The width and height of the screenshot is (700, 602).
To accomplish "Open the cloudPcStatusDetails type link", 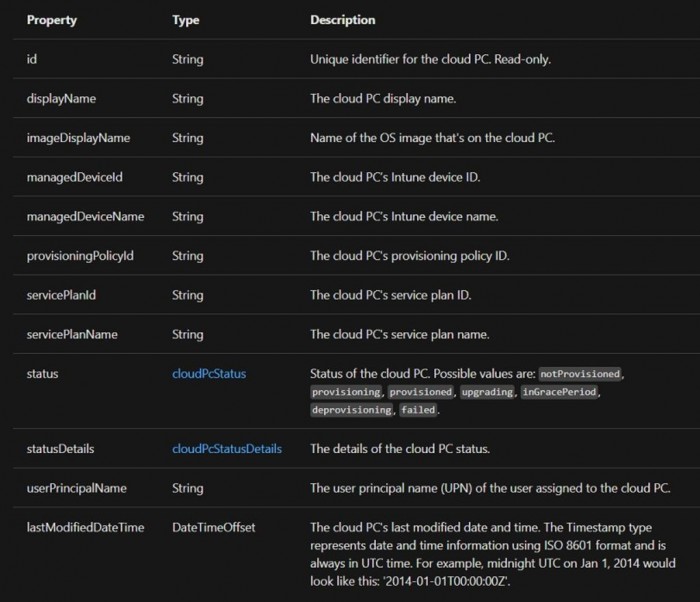I will coord(227,449).
